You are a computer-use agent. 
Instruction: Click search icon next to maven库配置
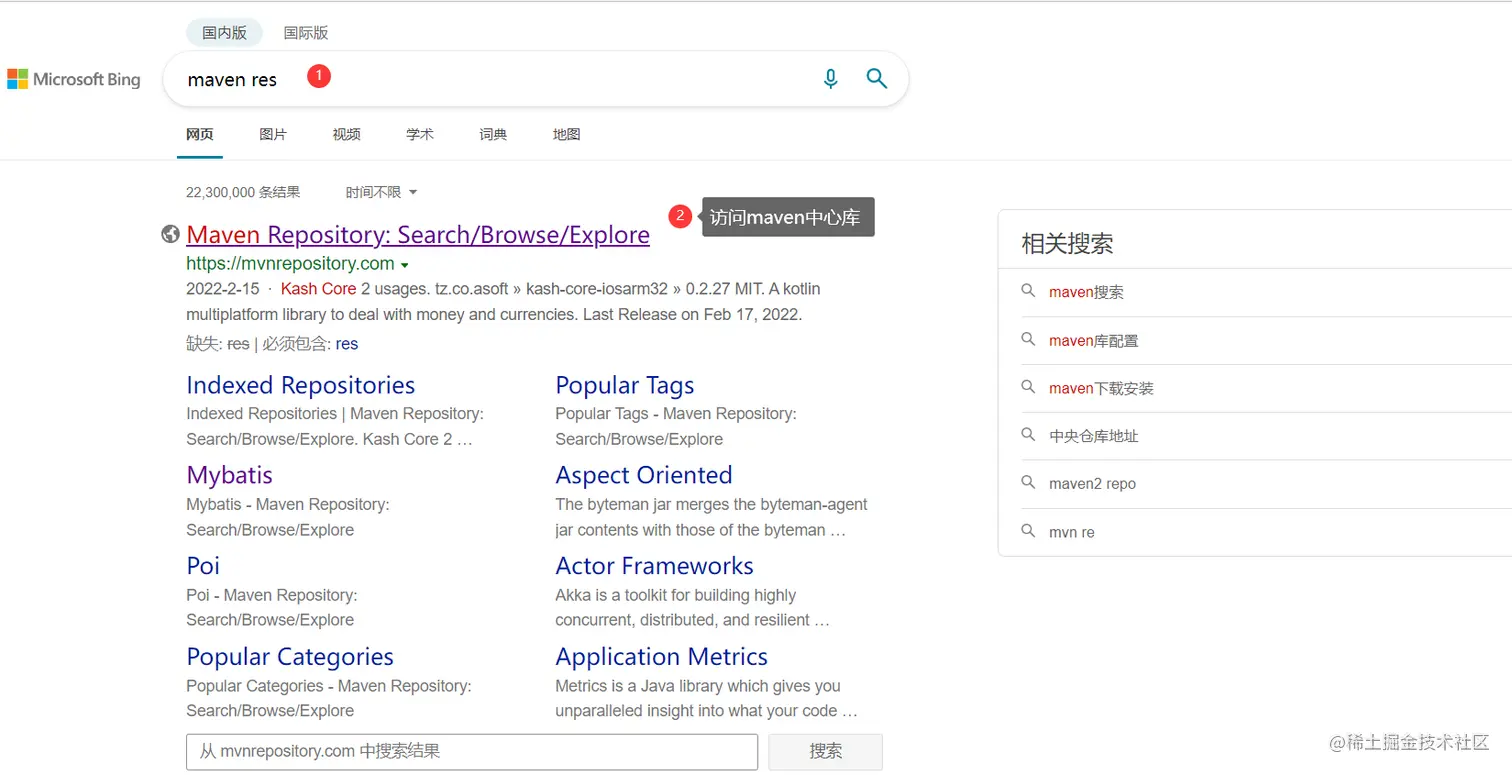(x=1028, y=340)
